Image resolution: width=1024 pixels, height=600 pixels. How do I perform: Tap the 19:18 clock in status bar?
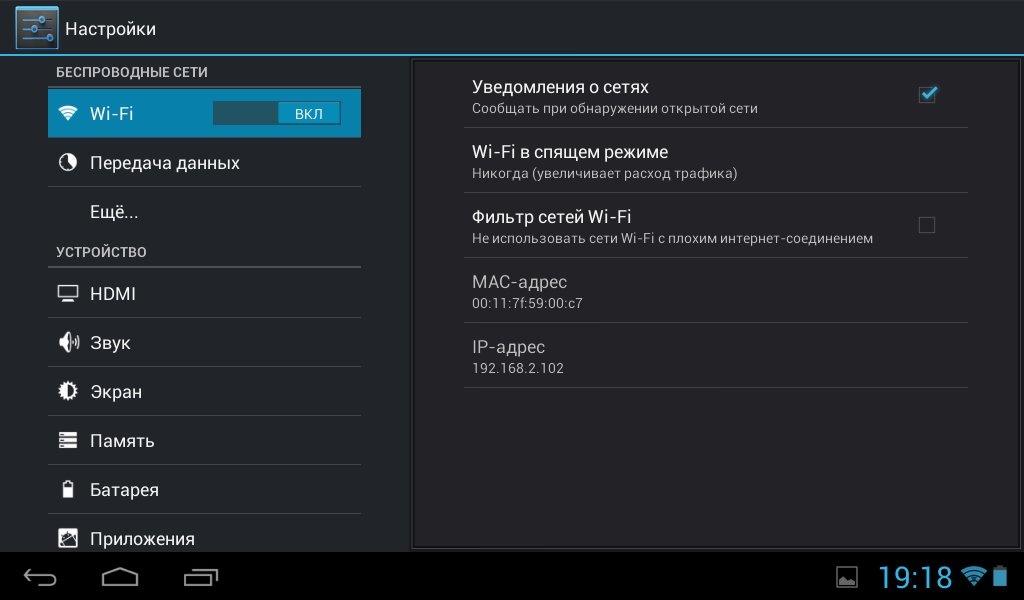915,577
